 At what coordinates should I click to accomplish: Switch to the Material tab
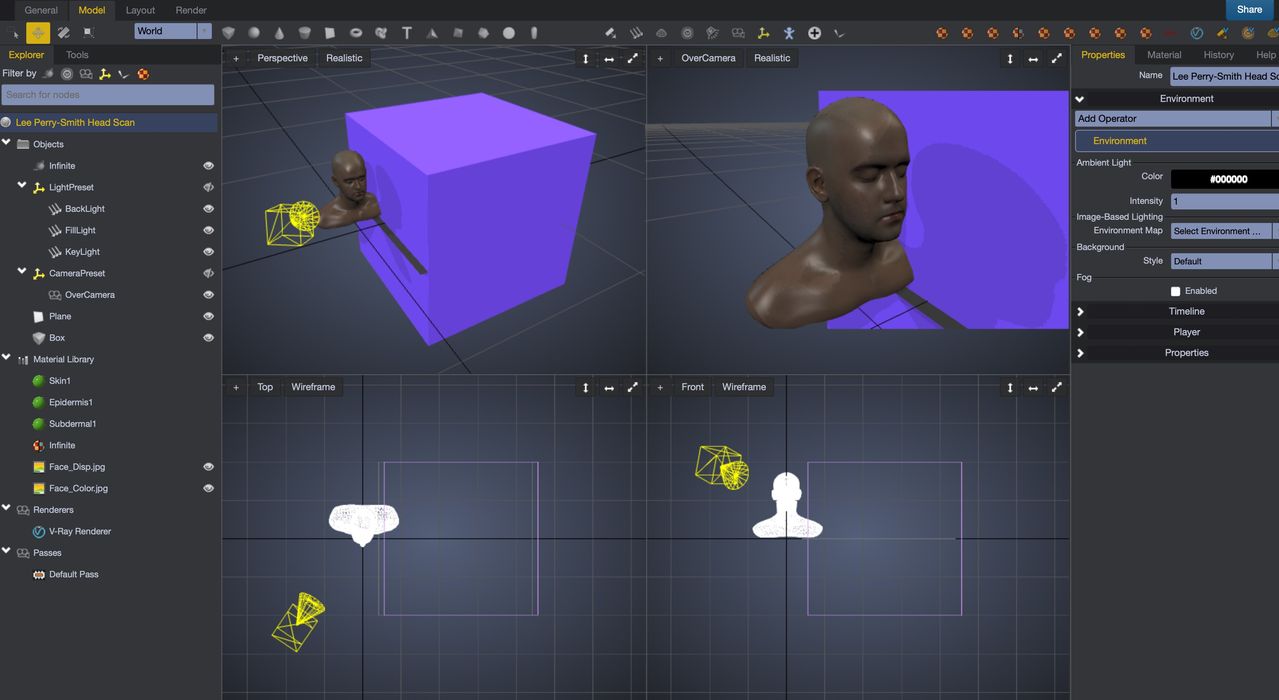1163,55
